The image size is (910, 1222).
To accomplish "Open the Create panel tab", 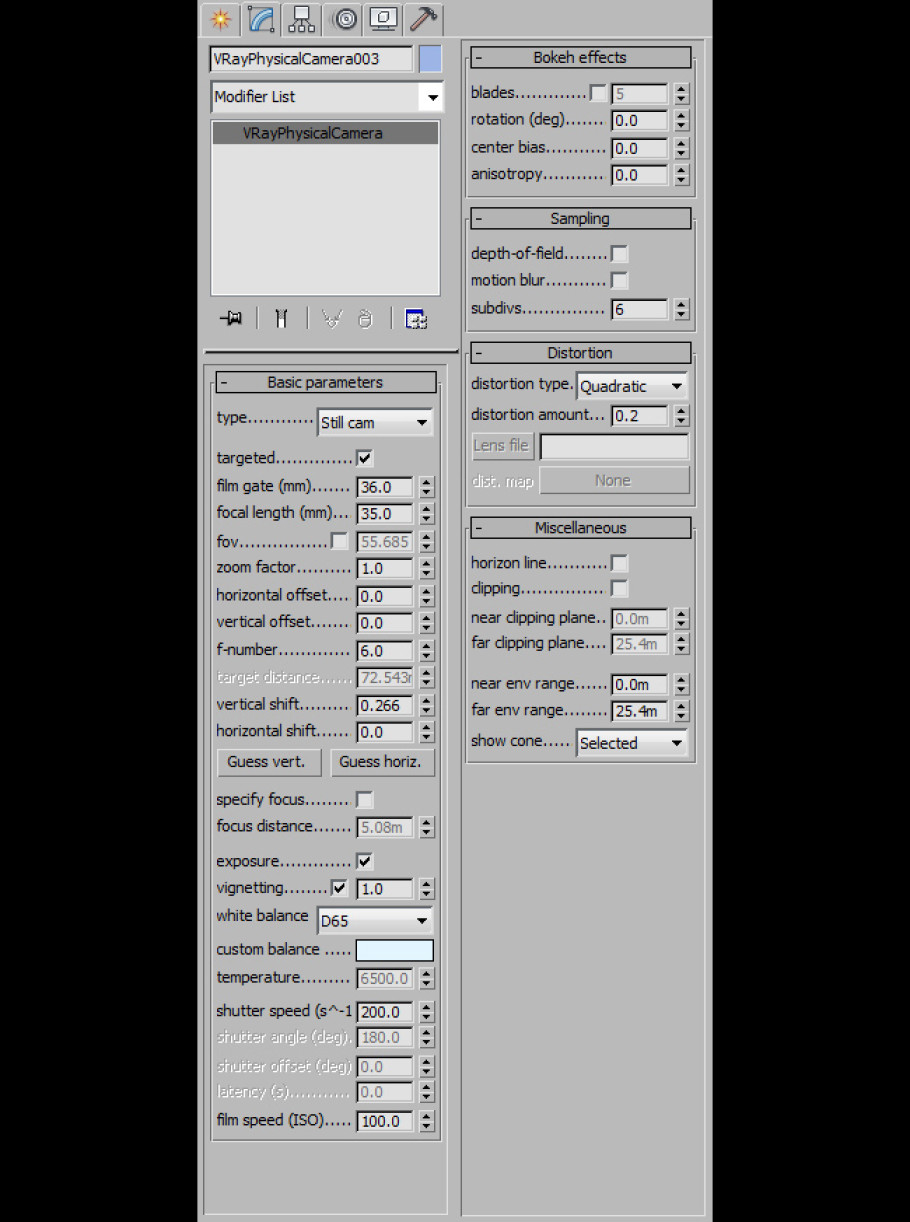I will point(220,19).
